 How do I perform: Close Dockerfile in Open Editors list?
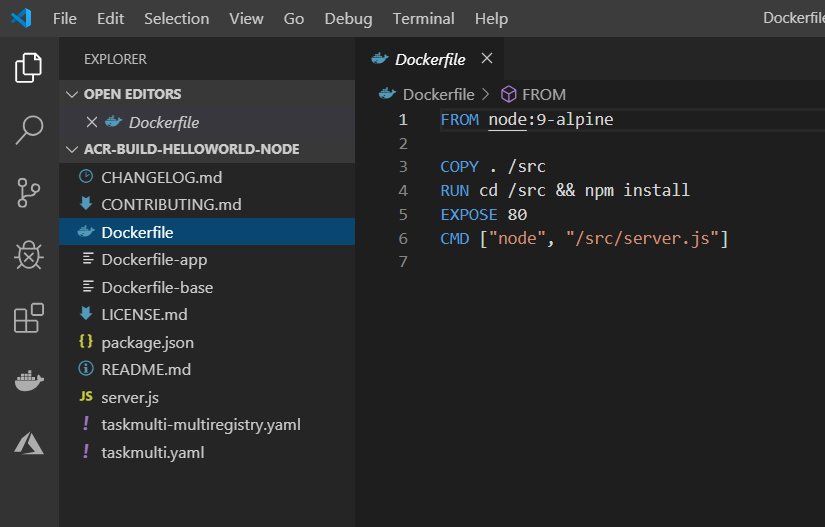pyautogui.click(x=92, y=123)
